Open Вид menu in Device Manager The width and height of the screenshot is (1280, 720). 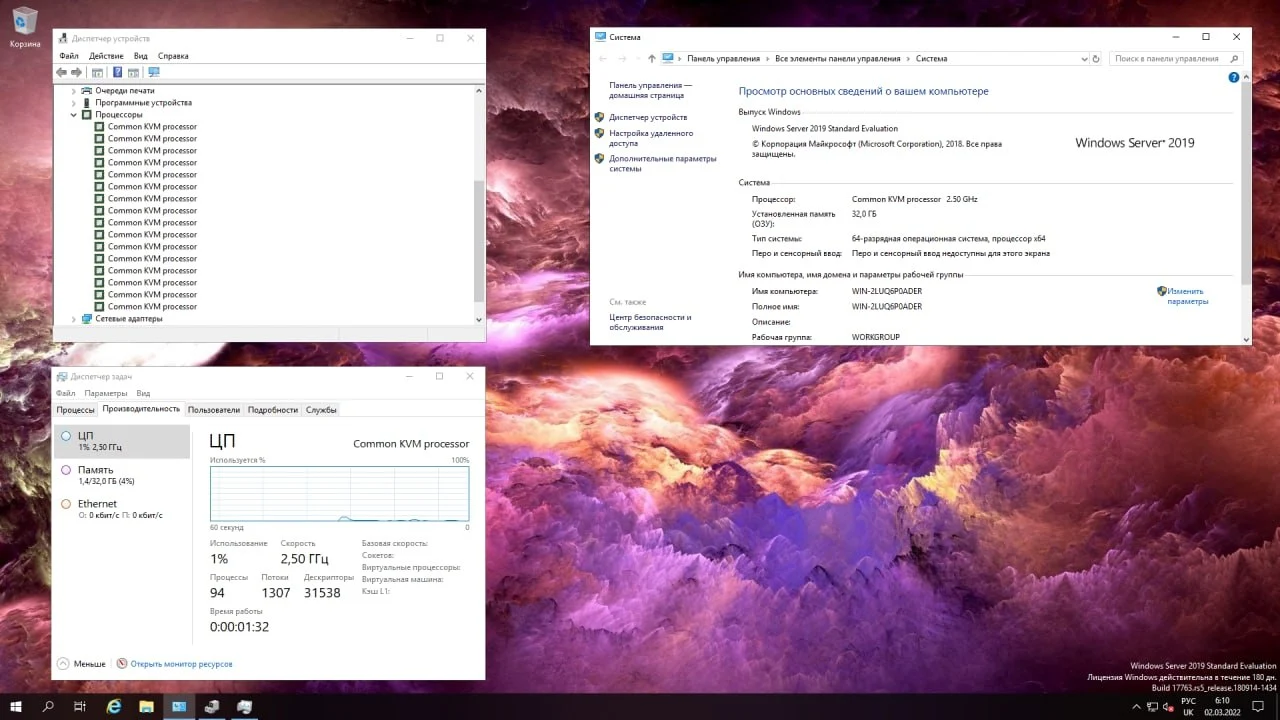[141, 56]
